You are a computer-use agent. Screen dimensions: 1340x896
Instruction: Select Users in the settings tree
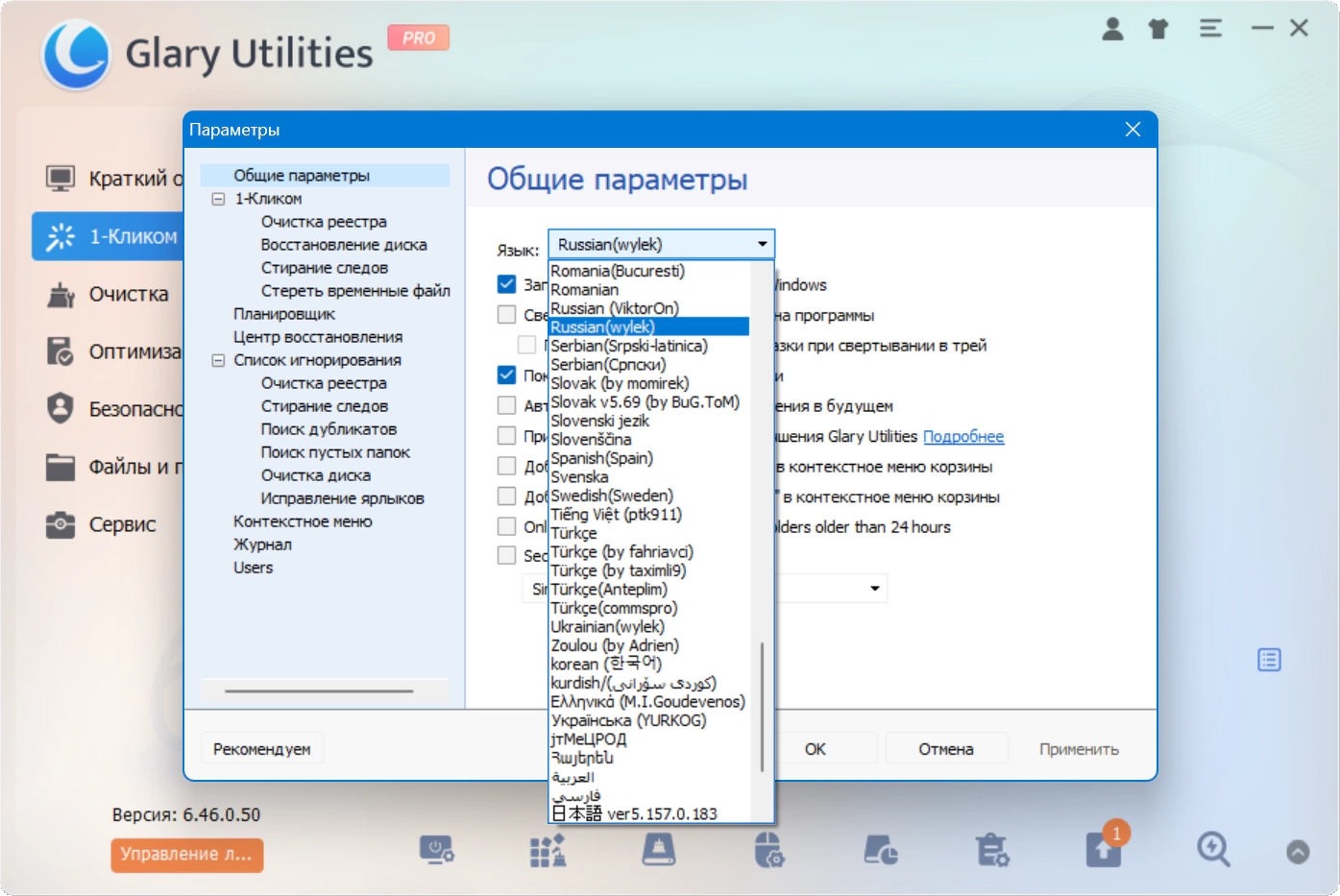(253, 568)
